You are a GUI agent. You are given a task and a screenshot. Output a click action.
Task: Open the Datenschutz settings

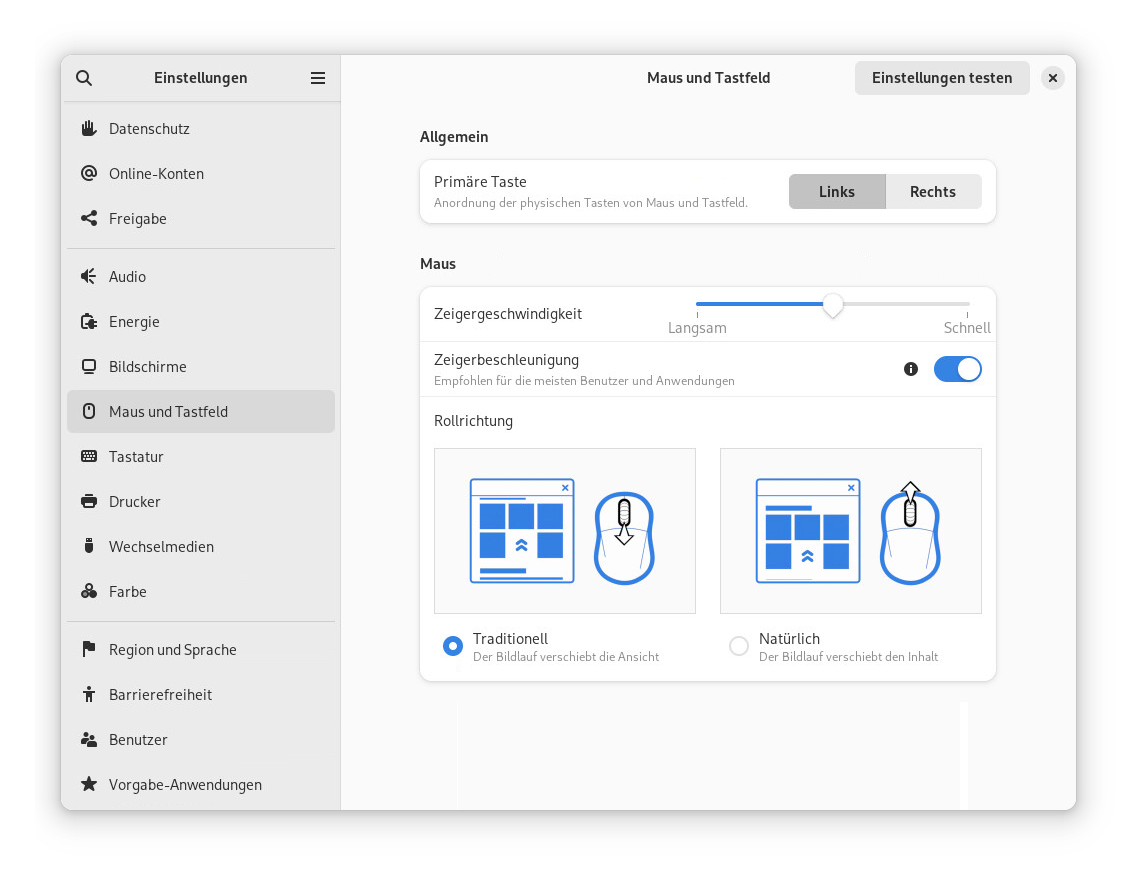(150, 128)
